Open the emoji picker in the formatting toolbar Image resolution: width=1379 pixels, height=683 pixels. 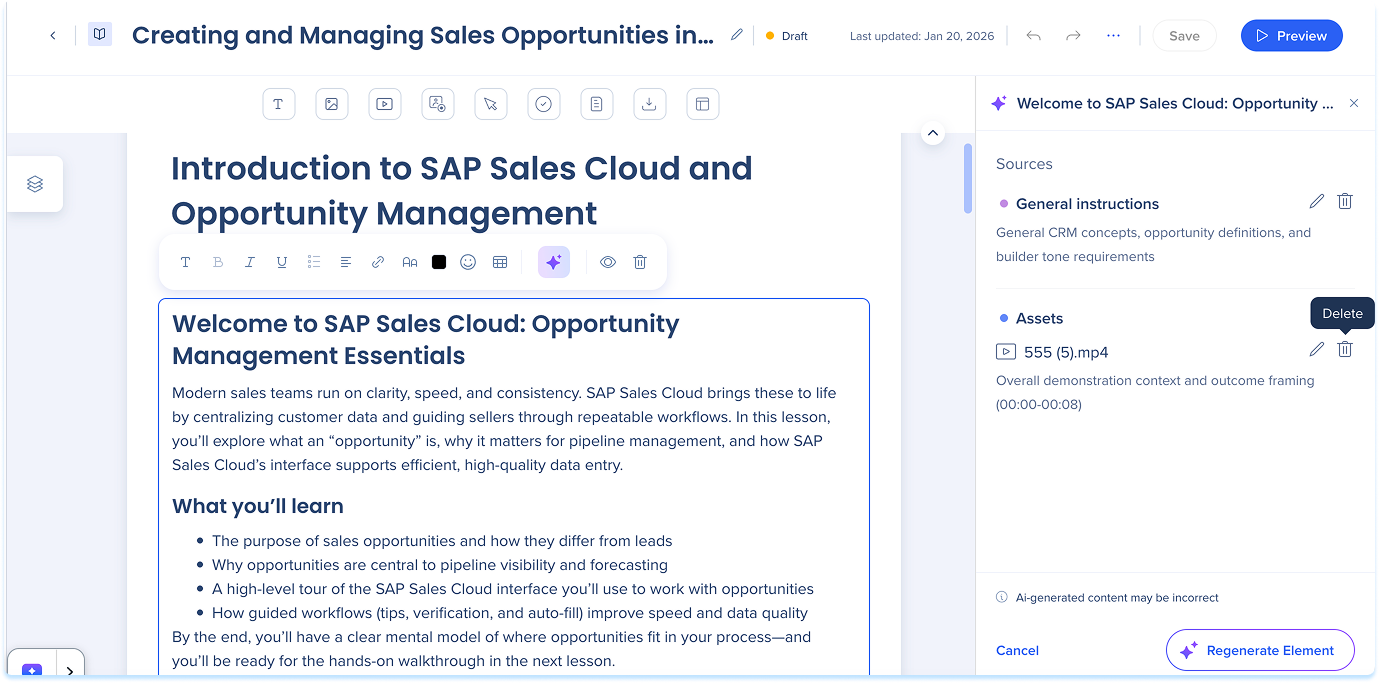[468, 262]
